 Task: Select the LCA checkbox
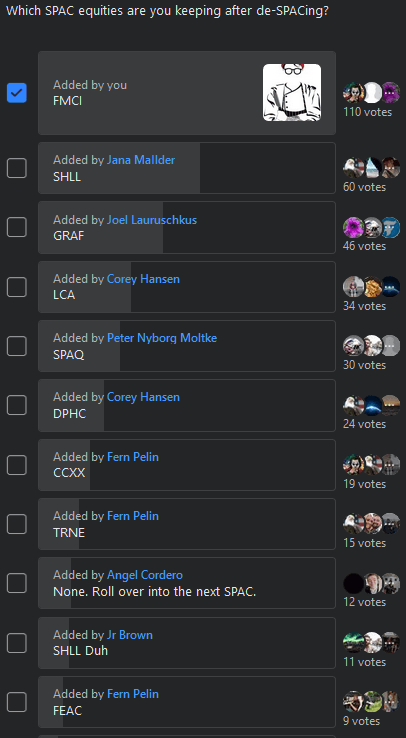pos(16,287)
